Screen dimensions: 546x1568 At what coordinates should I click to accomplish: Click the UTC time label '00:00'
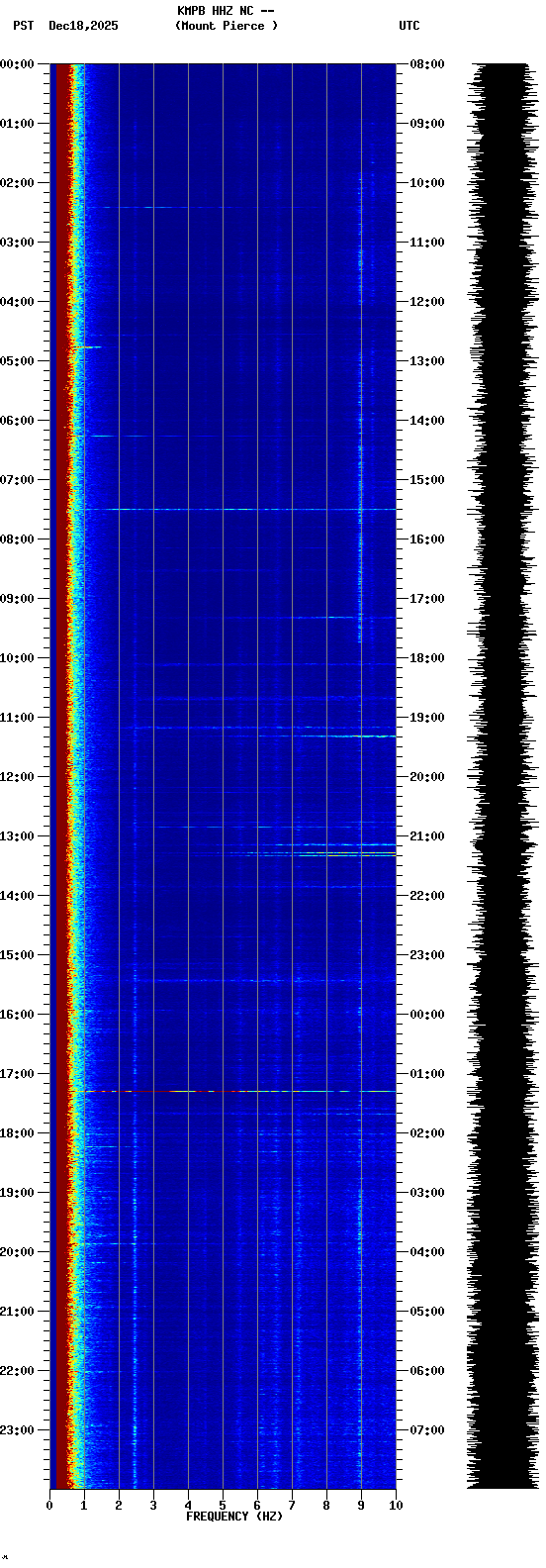[427, 1015]
